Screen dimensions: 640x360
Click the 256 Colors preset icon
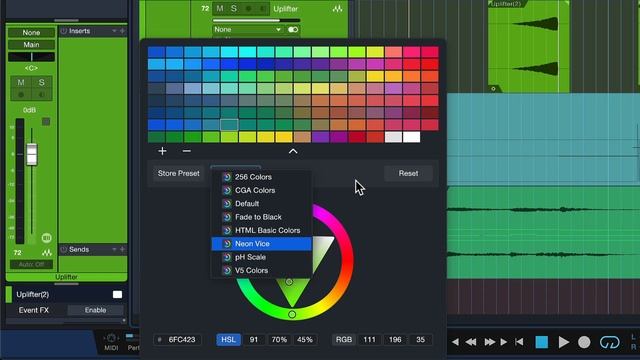coord(227,177)
